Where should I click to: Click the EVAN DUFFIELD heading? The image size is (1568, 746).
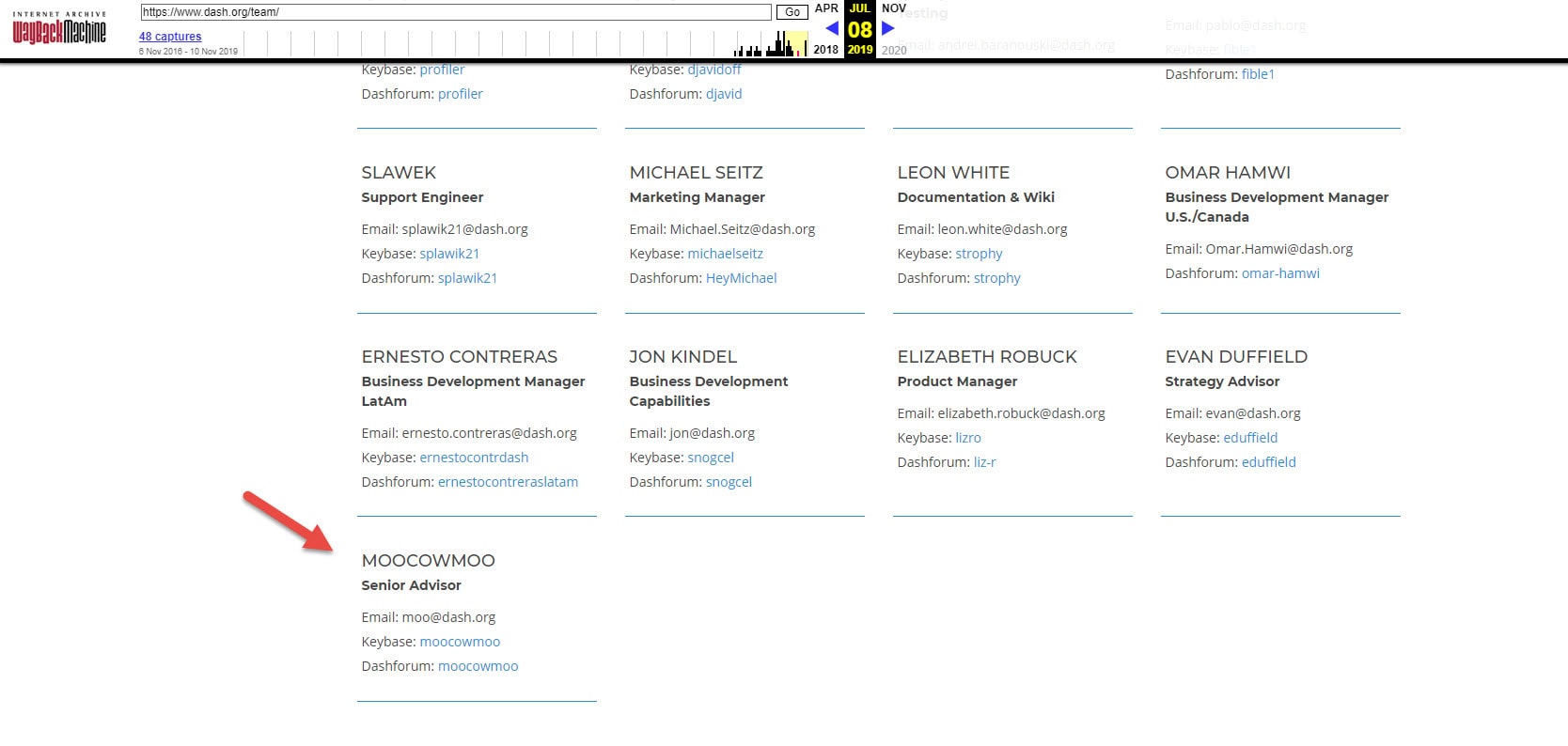1236,357
